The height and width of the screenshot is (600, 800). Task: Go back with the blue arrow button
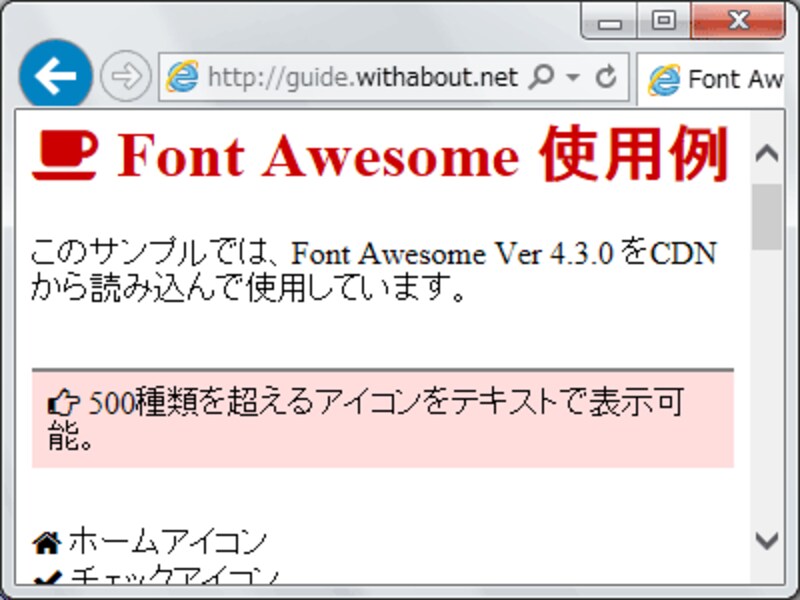[x=56, y=75]
